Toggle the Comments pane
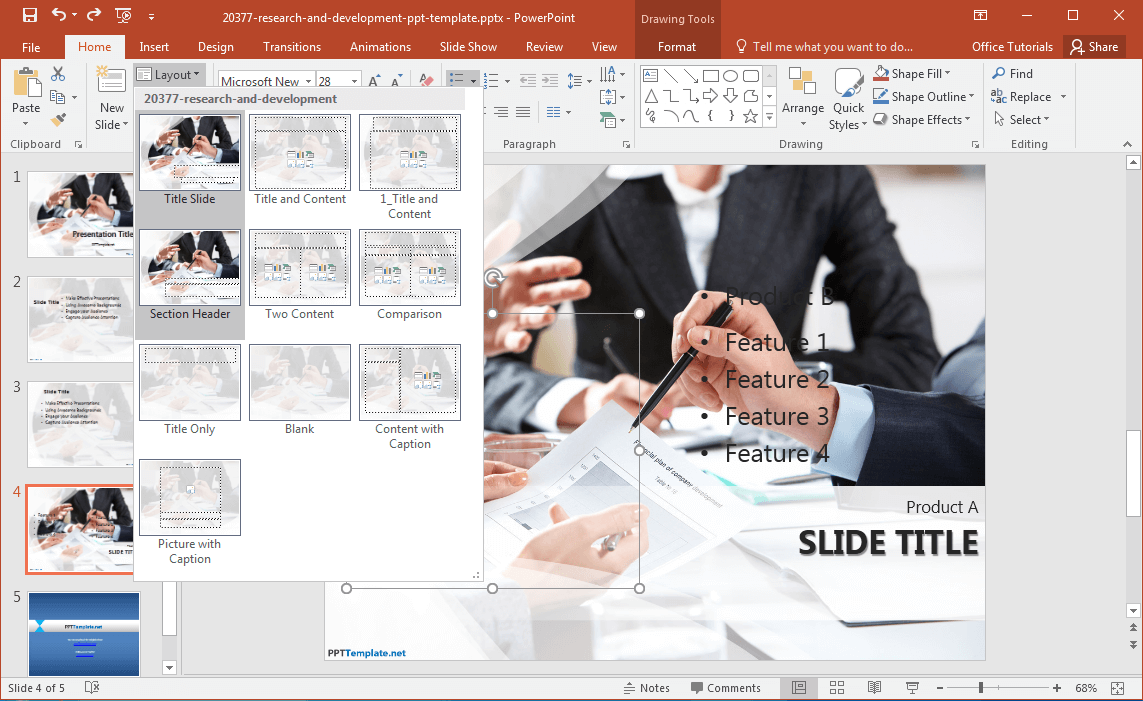The height and width of the screenshot is (701, 1143). point(725,688)
